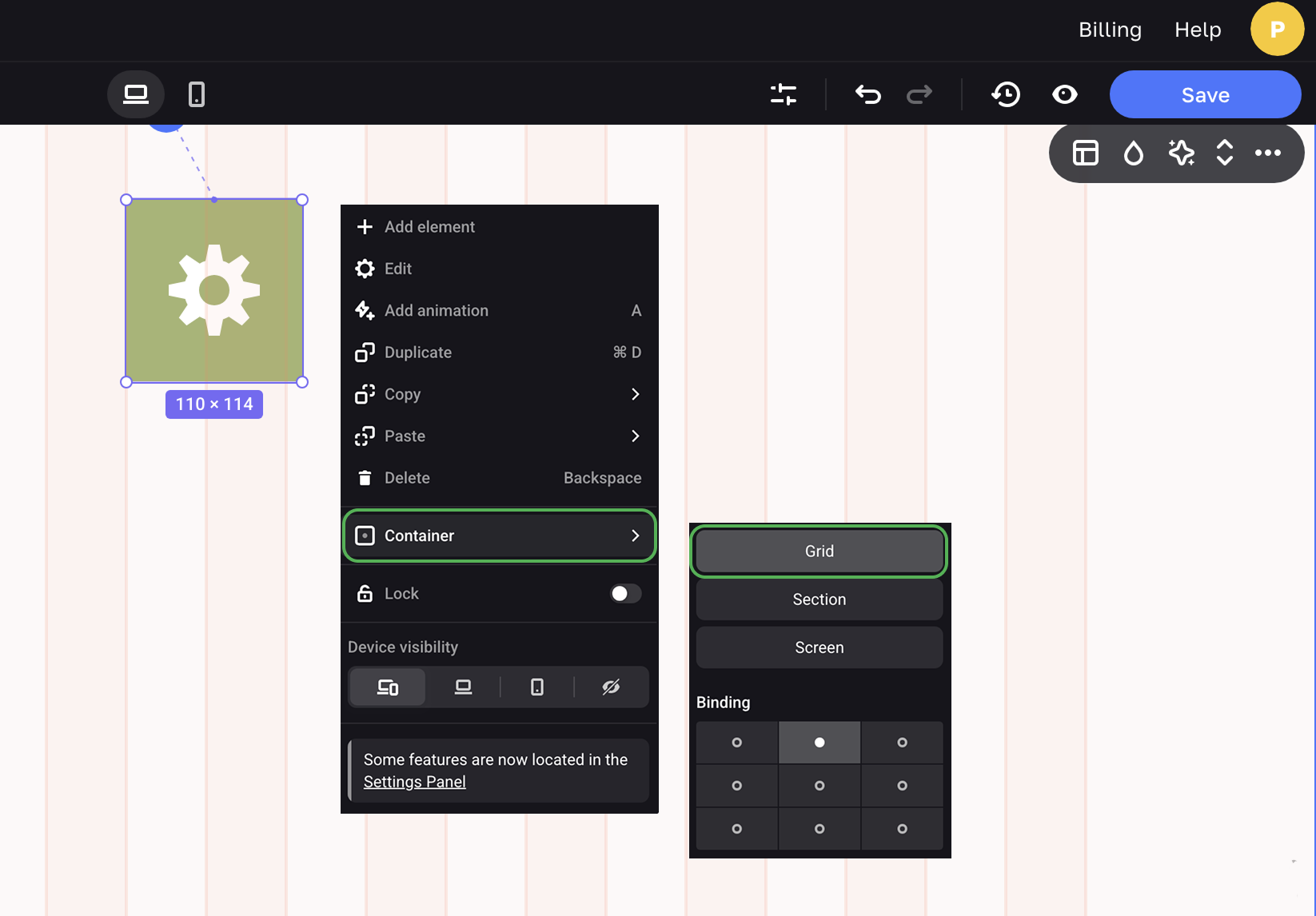Expand the Paste submenu
Viewport: 1316px width, 916px height.
point(635,436)
